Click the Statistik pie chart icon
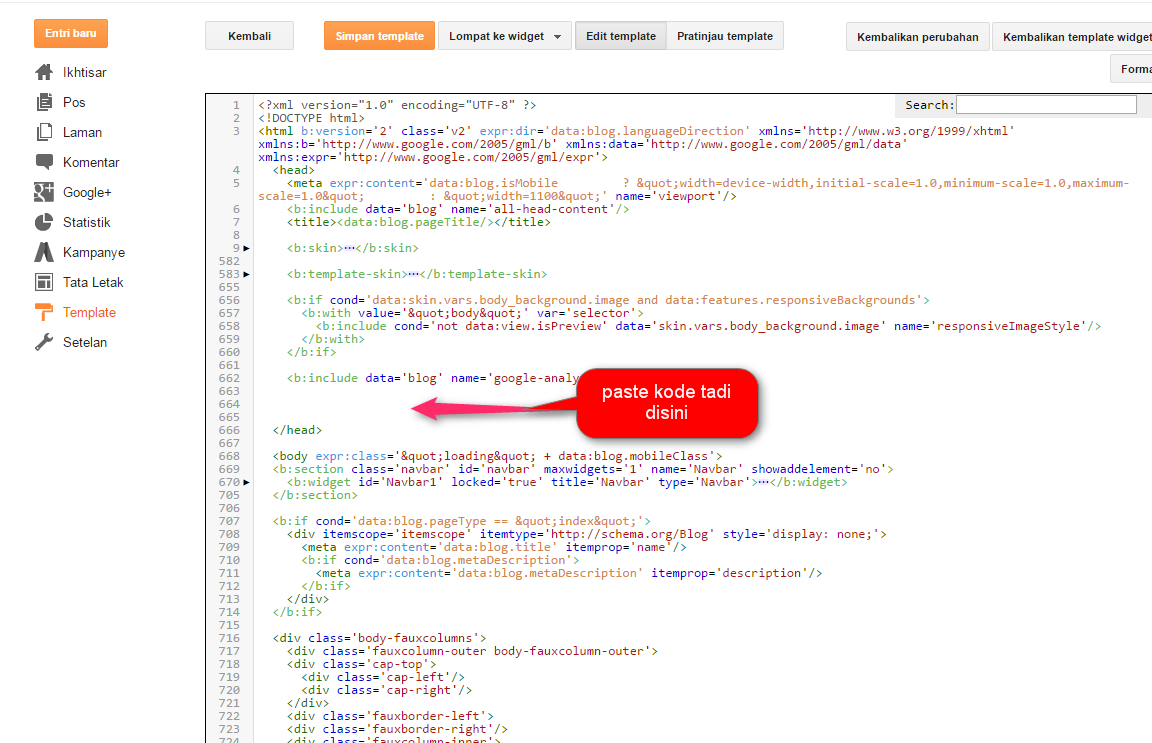1152x743 pixels. 44,222
